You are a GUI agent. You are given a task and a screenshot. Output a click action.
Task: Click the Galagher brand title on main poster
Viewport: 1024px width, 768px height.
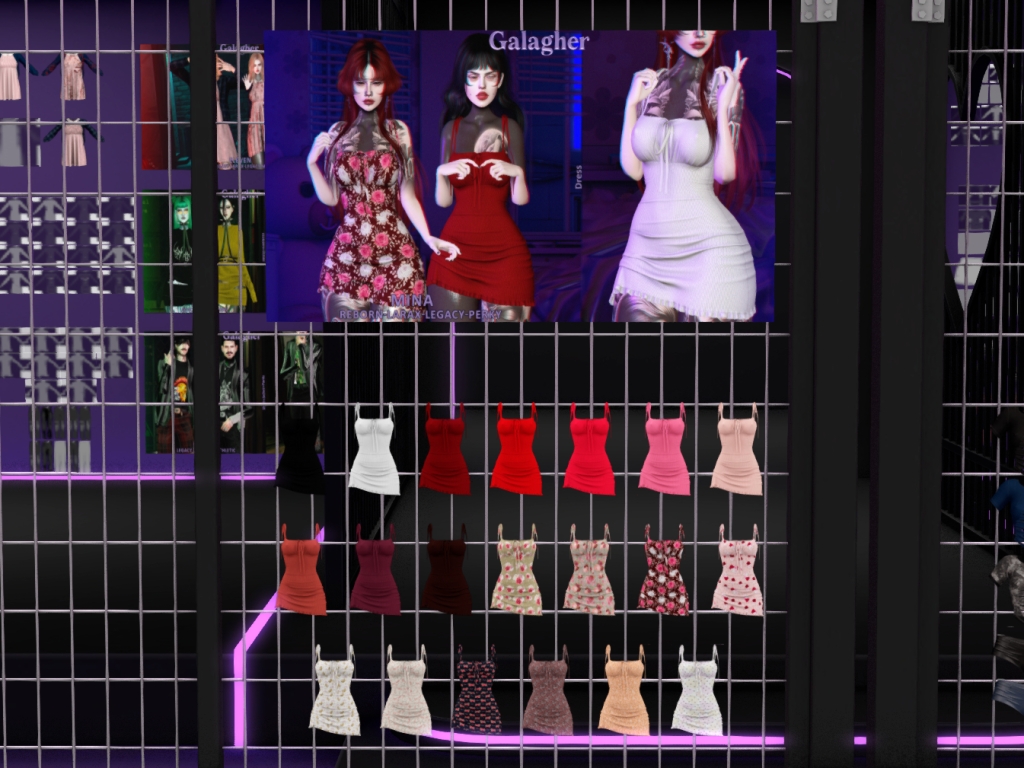click(x=538, y=41)
